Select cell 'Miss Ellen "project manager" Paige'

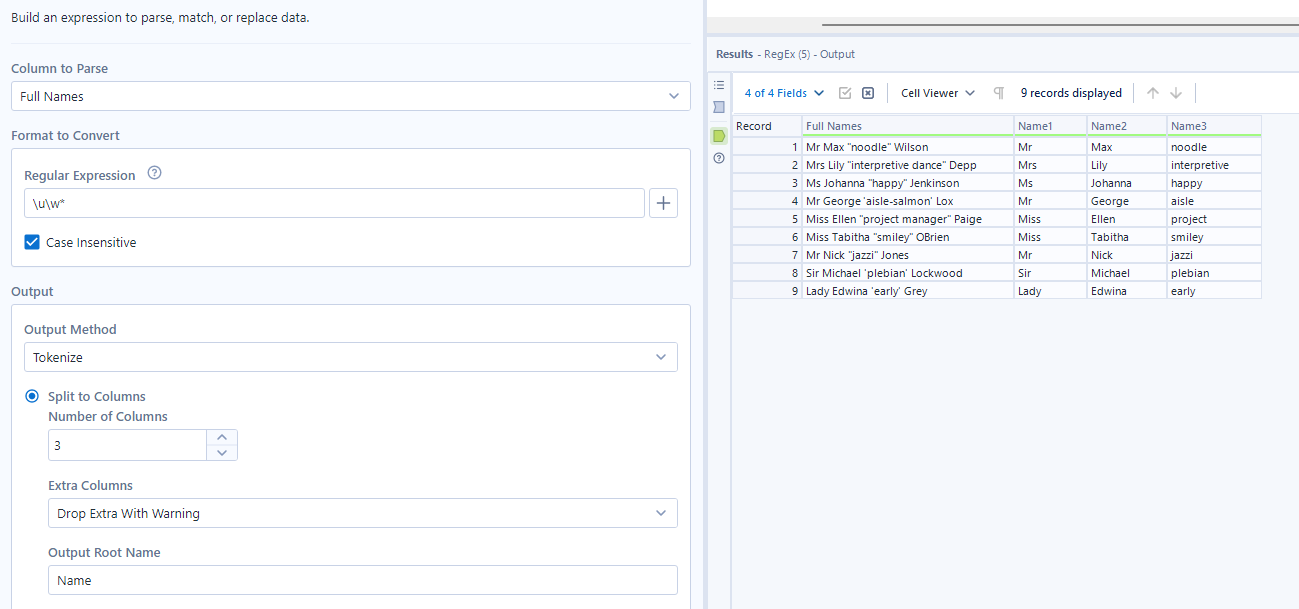[908, 219]
